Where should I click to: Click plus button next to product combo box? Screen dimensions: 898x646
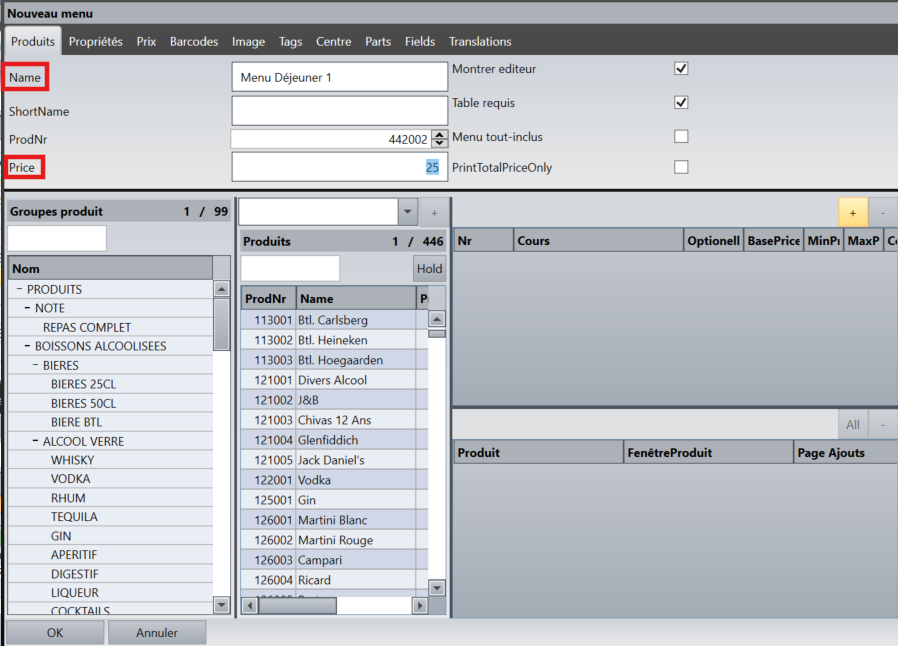(x=434, y=212)
